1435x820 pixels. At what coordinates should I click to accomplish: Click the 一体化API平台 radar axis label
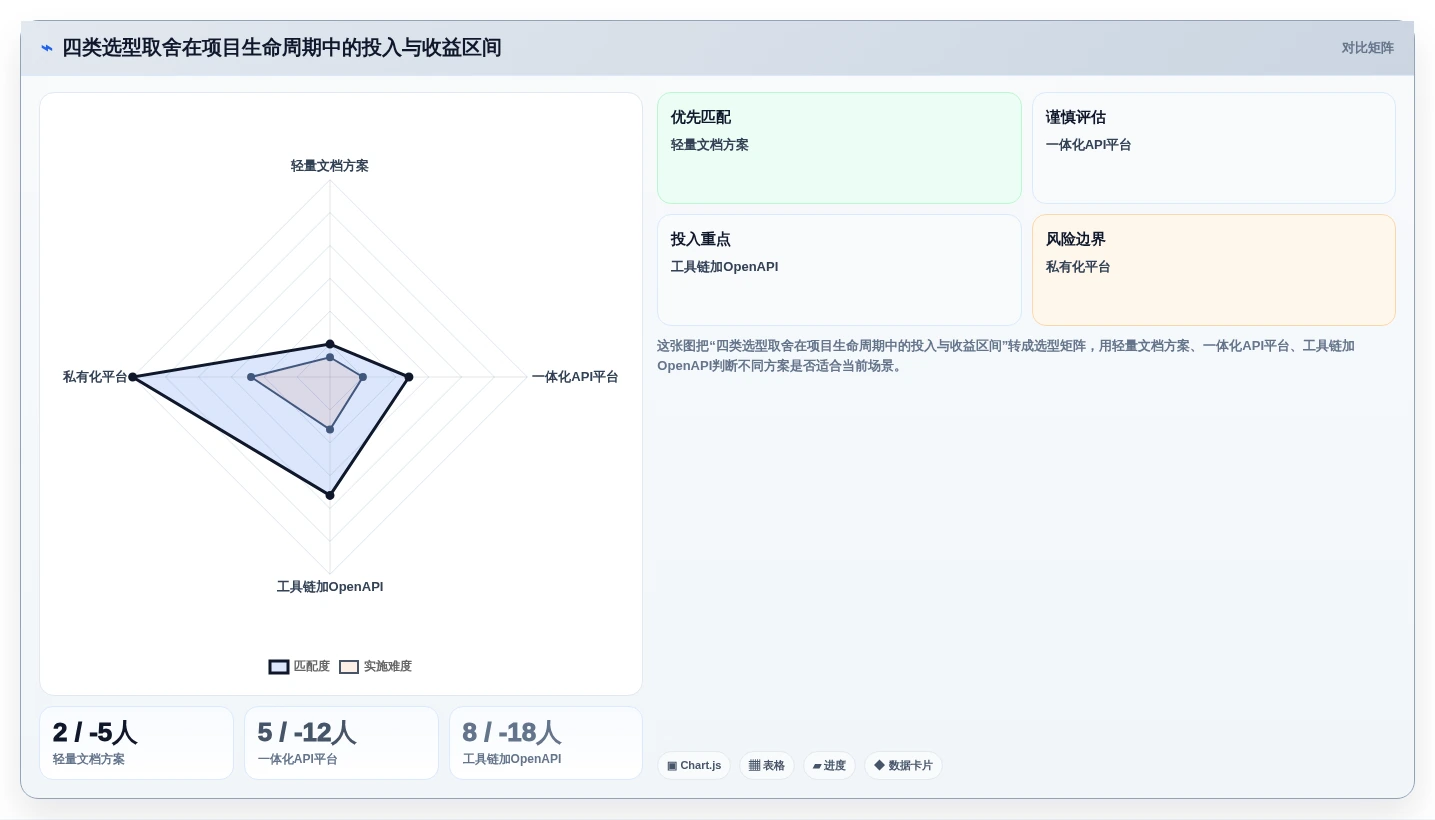575,377
